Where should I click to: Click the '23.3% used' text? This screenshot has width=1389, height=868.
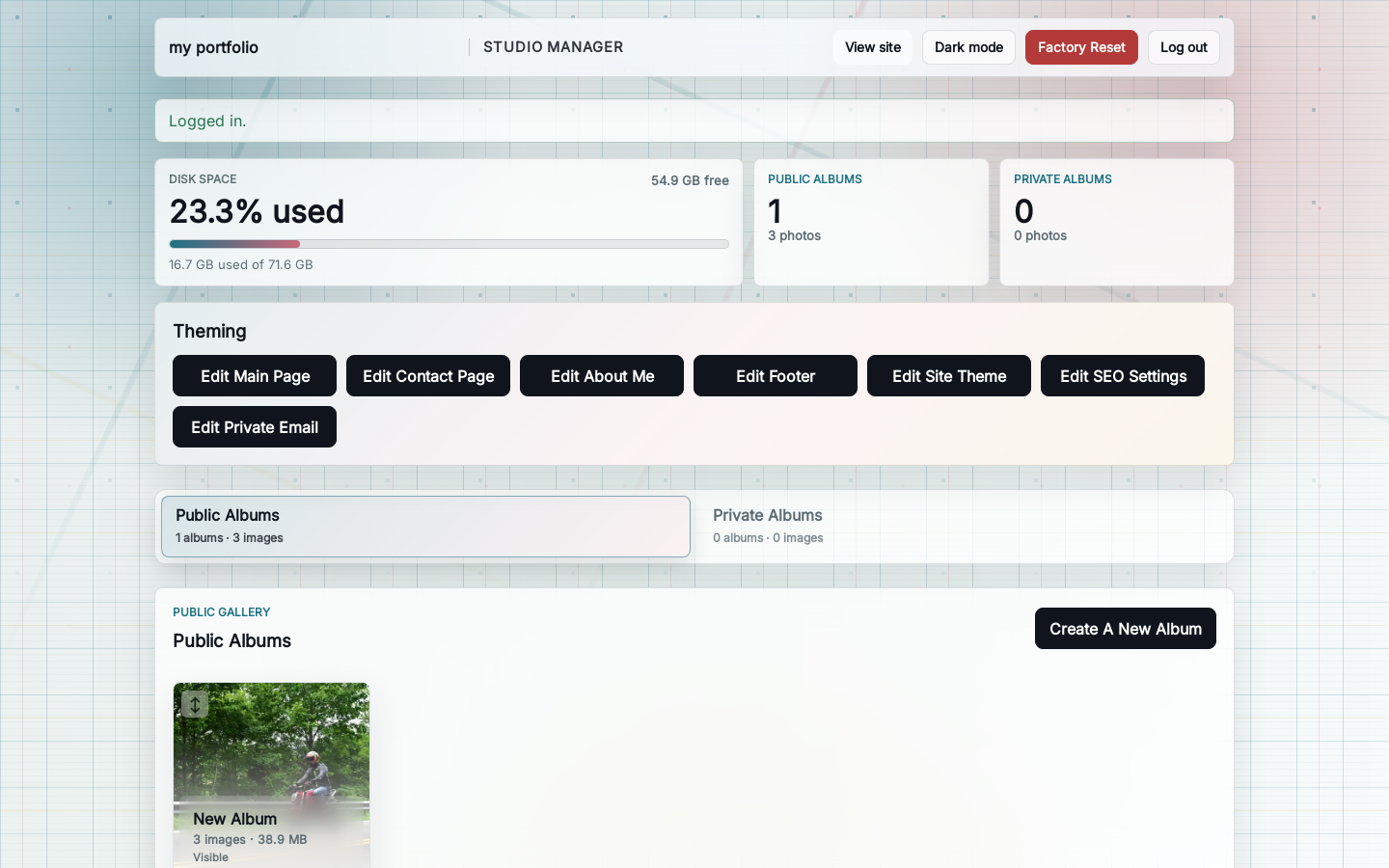click(x=257, y=211)
